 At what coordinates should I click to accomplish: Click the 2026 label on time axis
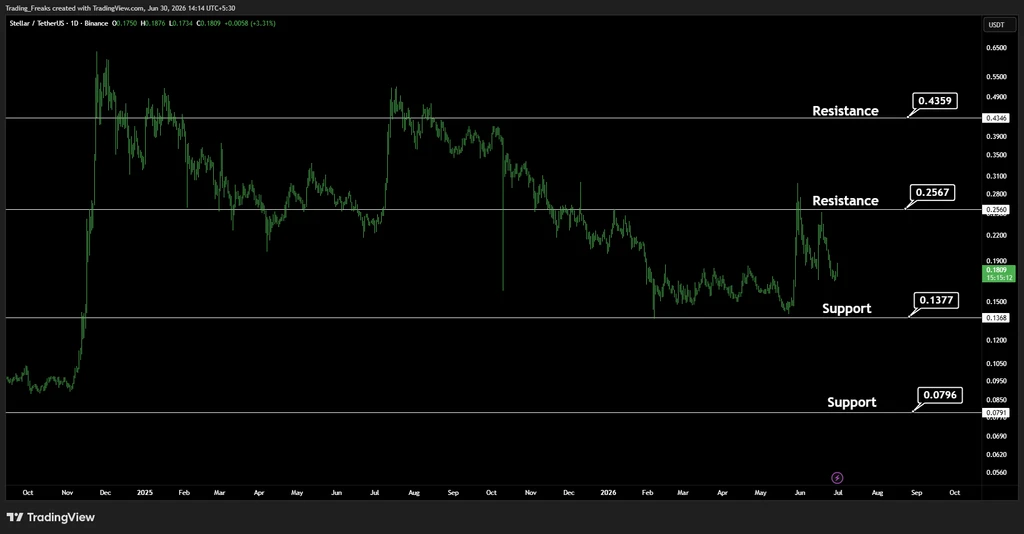(608, 493)
